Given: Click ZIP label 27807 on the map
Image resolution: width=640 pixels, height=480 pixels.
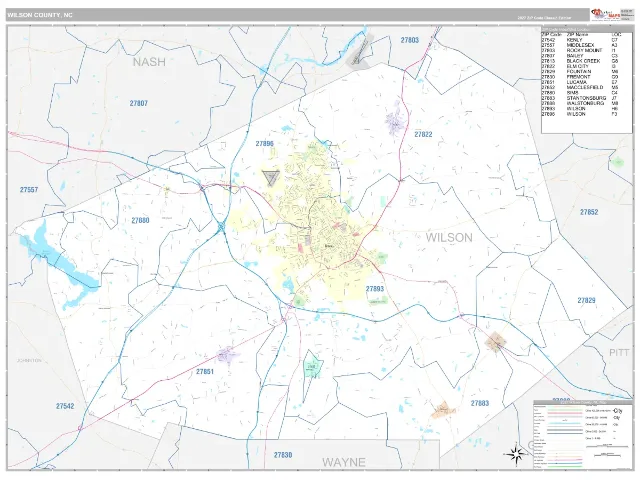Looking at the screenshot, I should [139, 103].
